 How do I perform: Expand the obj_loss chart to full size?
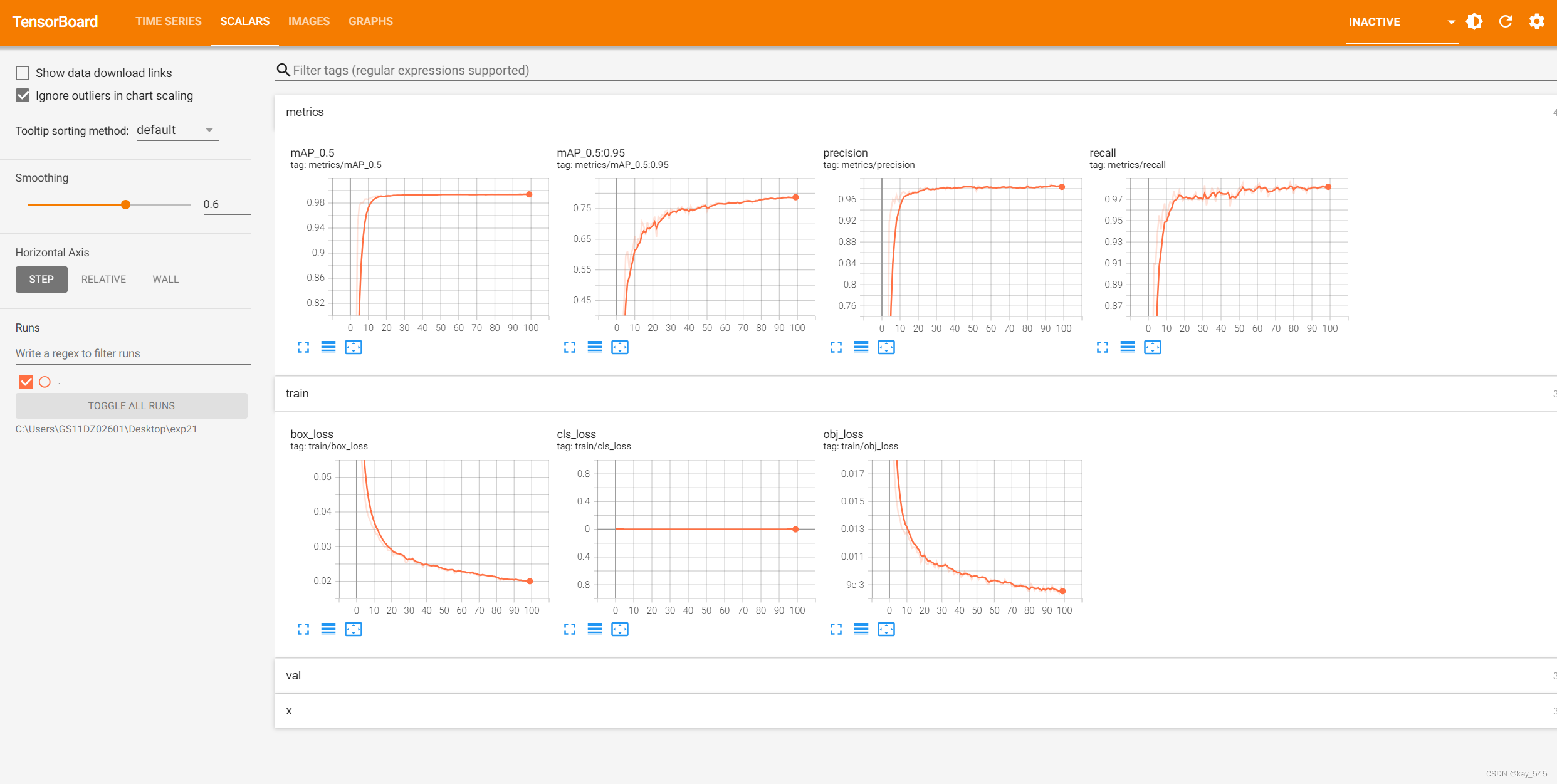point(836,629)
